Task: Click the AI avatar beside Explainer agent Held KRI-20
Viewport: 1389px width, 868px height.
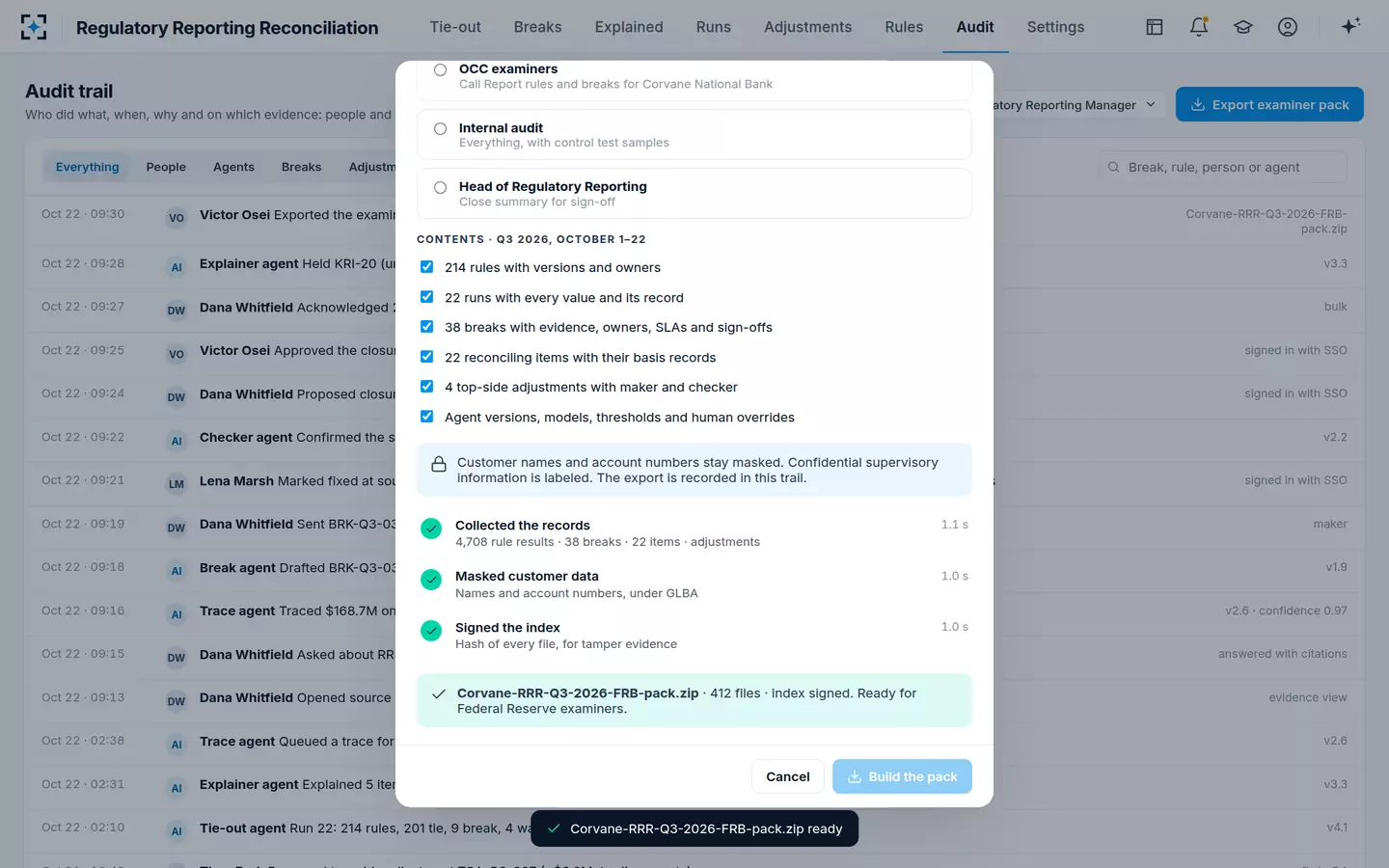Action: [177, 267]
